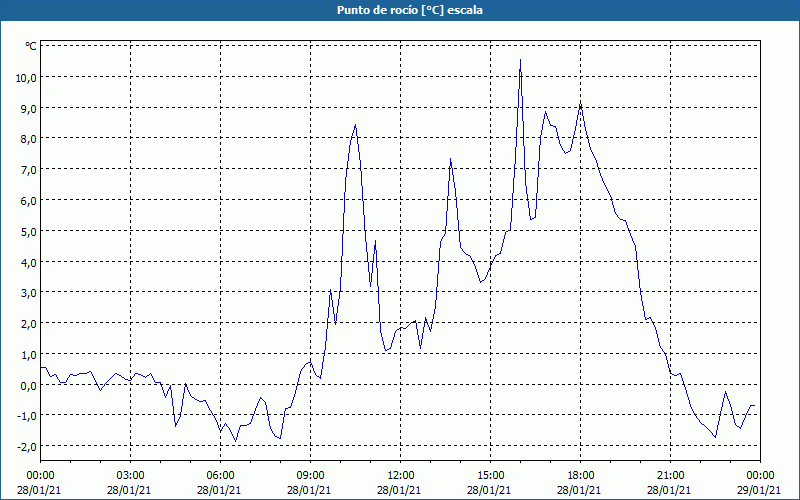Click the 8,0 y-axis value
This screenshot has height=500, width=800.
[29, 139]
